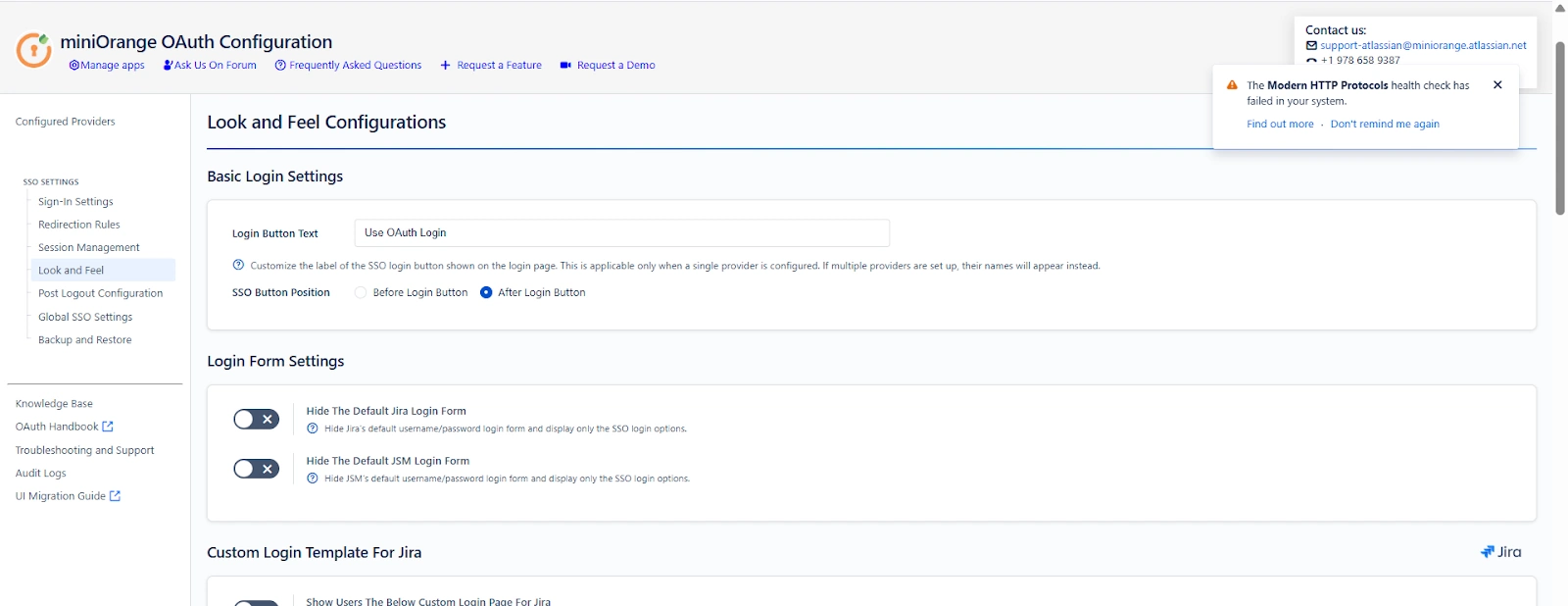Viewport: 1568px width, 606px height.
Task: Click the envelope icon in Contact us
Action: (1311, 45)
